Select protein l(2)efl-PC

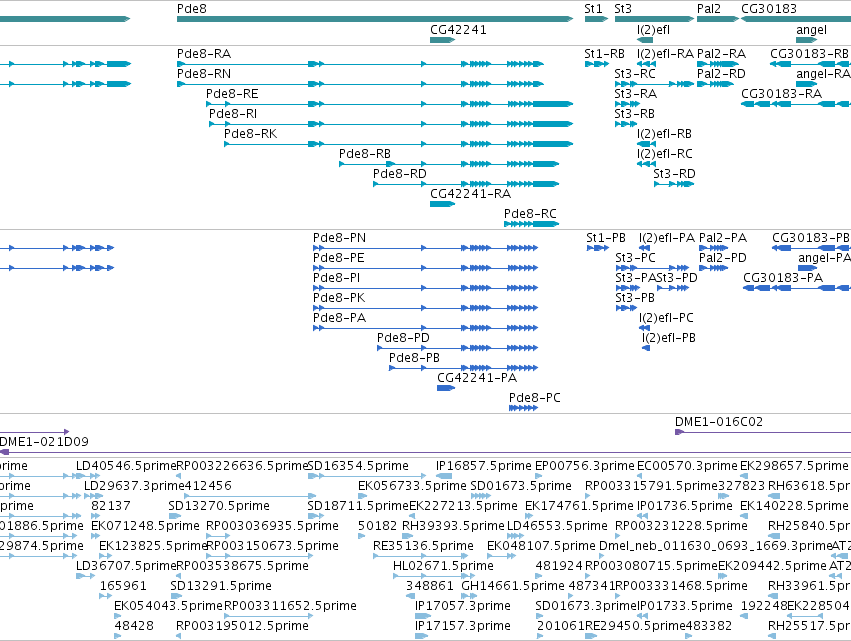644,328
